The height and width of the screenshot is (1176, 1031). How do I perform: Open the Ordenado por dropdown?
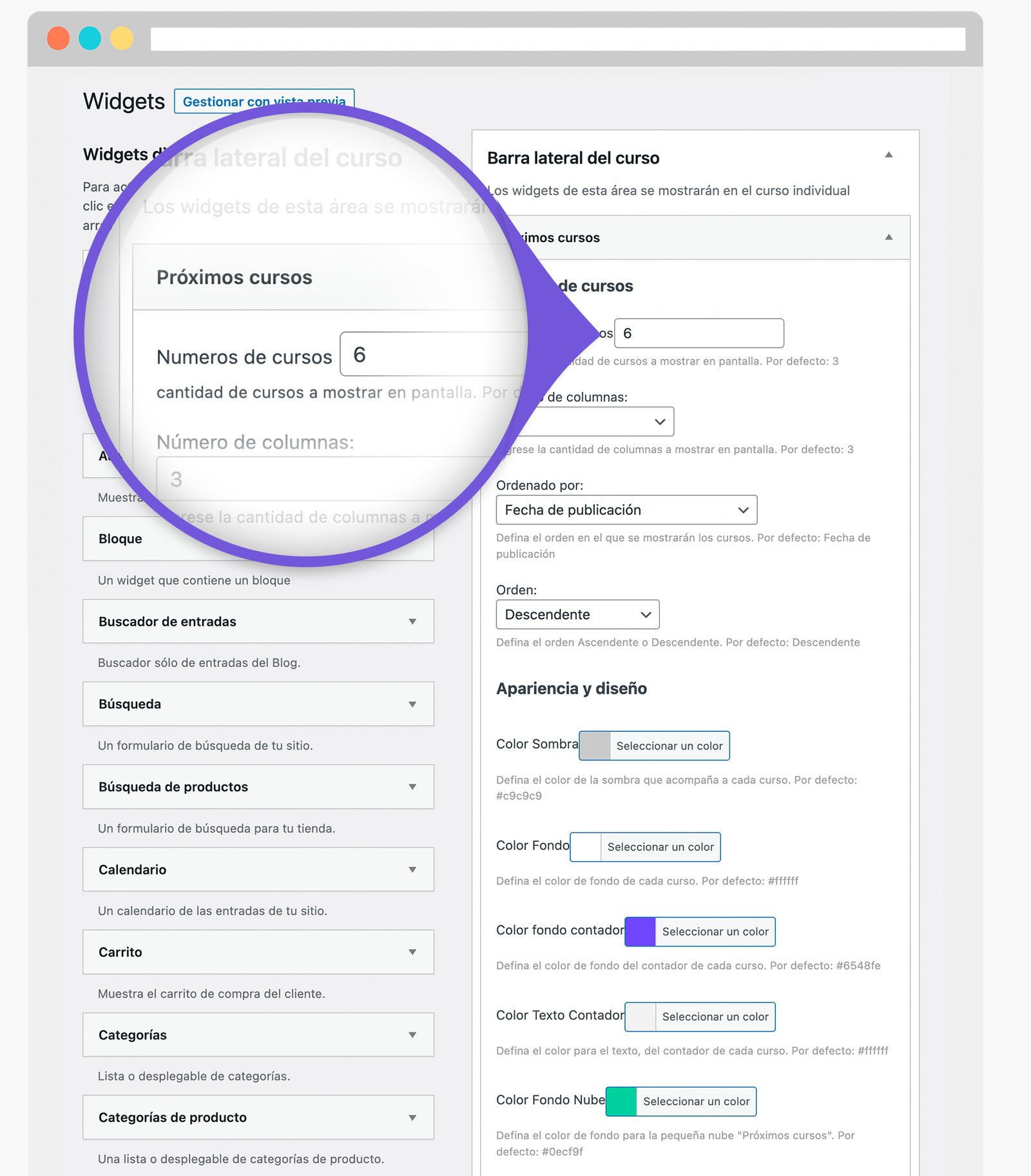tap(626, 510)
